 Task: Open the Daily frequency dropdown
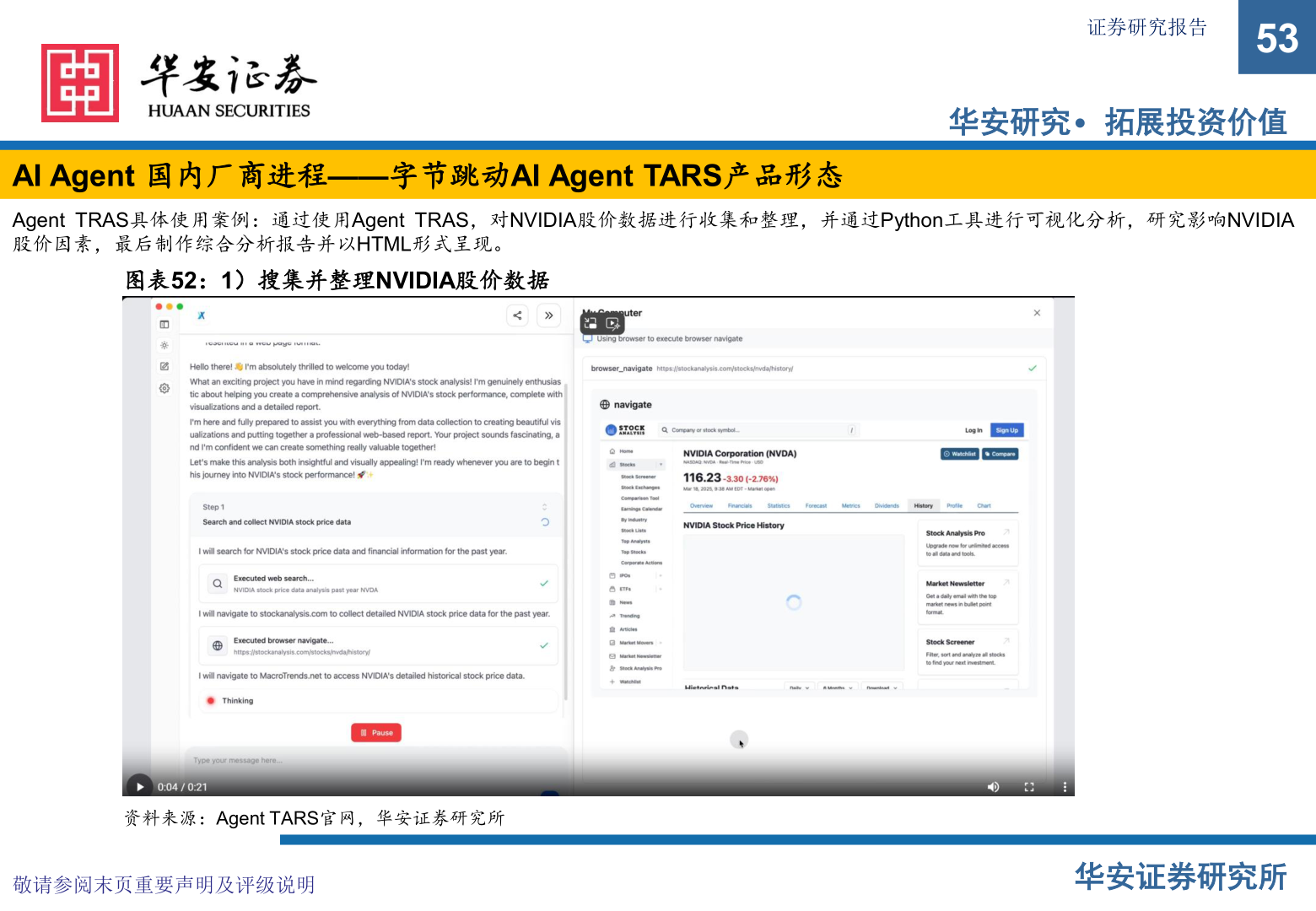800,687
